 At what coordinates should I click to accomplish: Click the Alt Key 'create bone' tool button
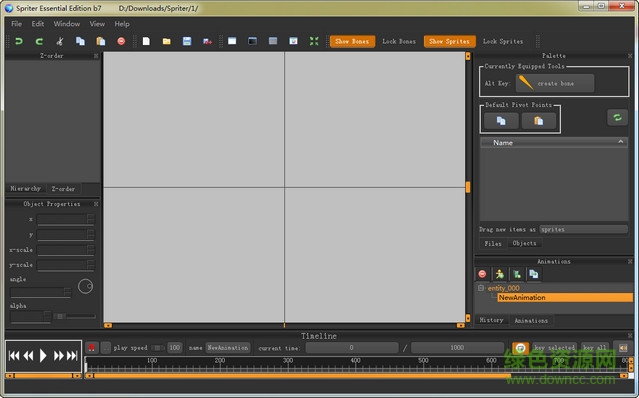(x=555, y=83)
